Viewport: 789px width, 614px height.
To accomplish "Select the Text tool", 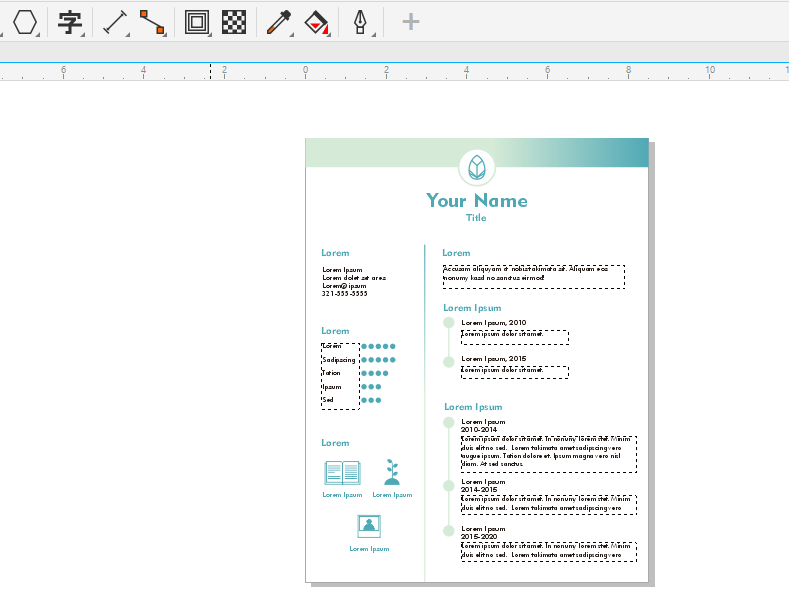I will (x=70, y=23).
